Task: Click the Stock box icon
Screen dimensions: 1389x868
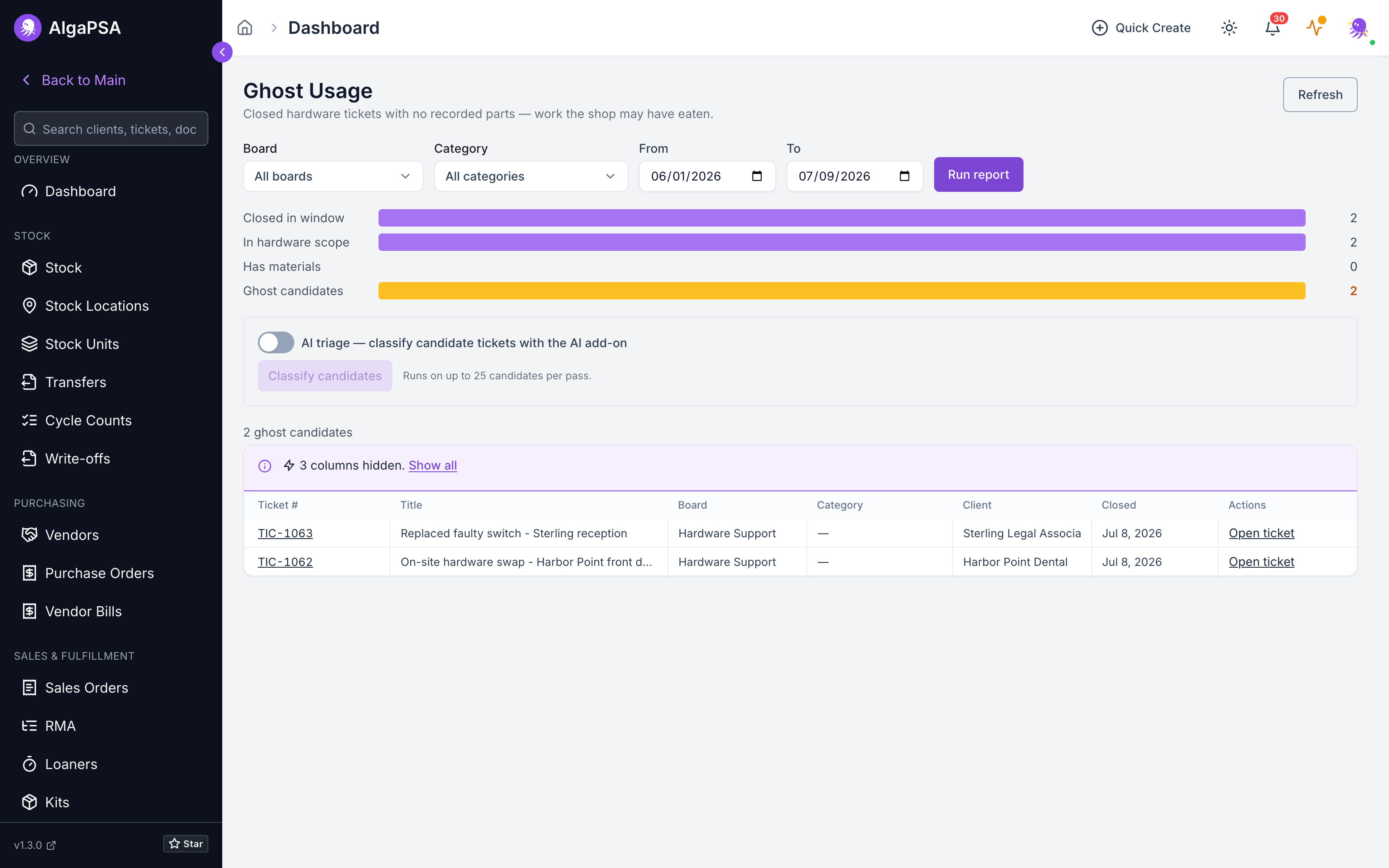Action: [x=29, y=267]
